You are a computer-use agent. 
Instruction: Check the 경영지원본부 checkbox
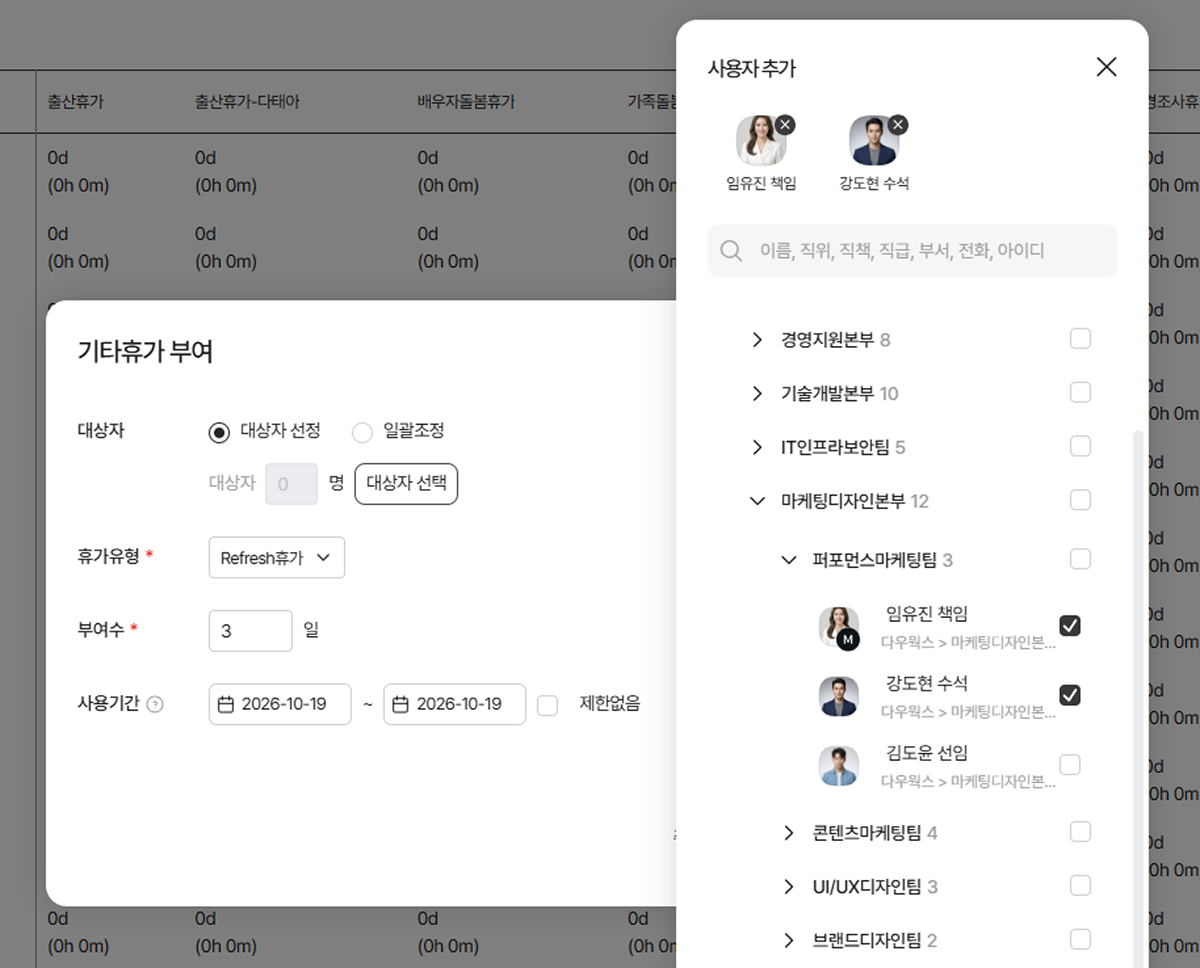point(1080,339)
